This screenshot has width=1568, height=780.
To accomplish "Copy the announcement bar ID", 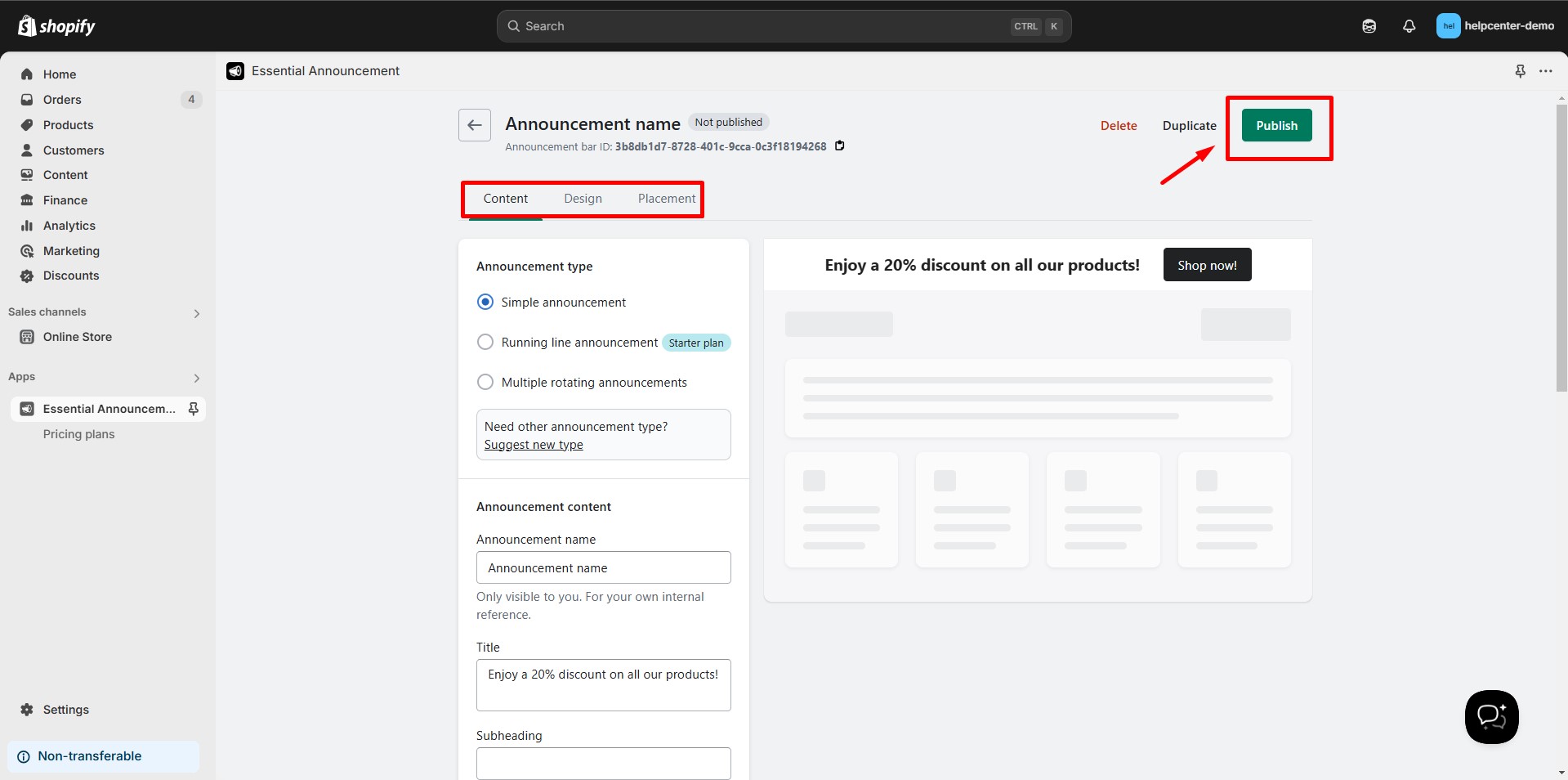I will point(839,146).
